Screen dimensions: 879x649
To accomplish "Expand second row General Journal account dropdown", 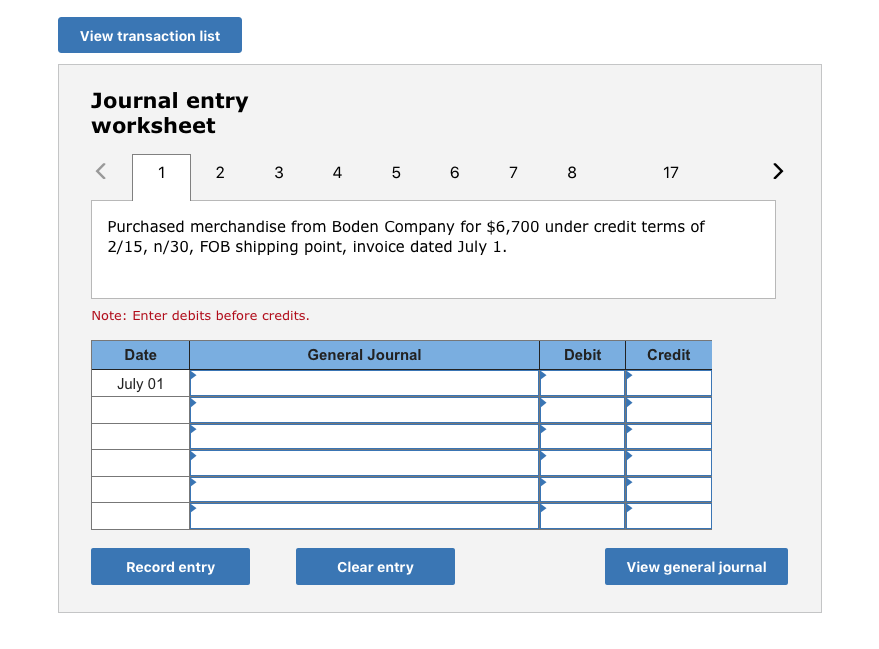I will click(364, 410).
